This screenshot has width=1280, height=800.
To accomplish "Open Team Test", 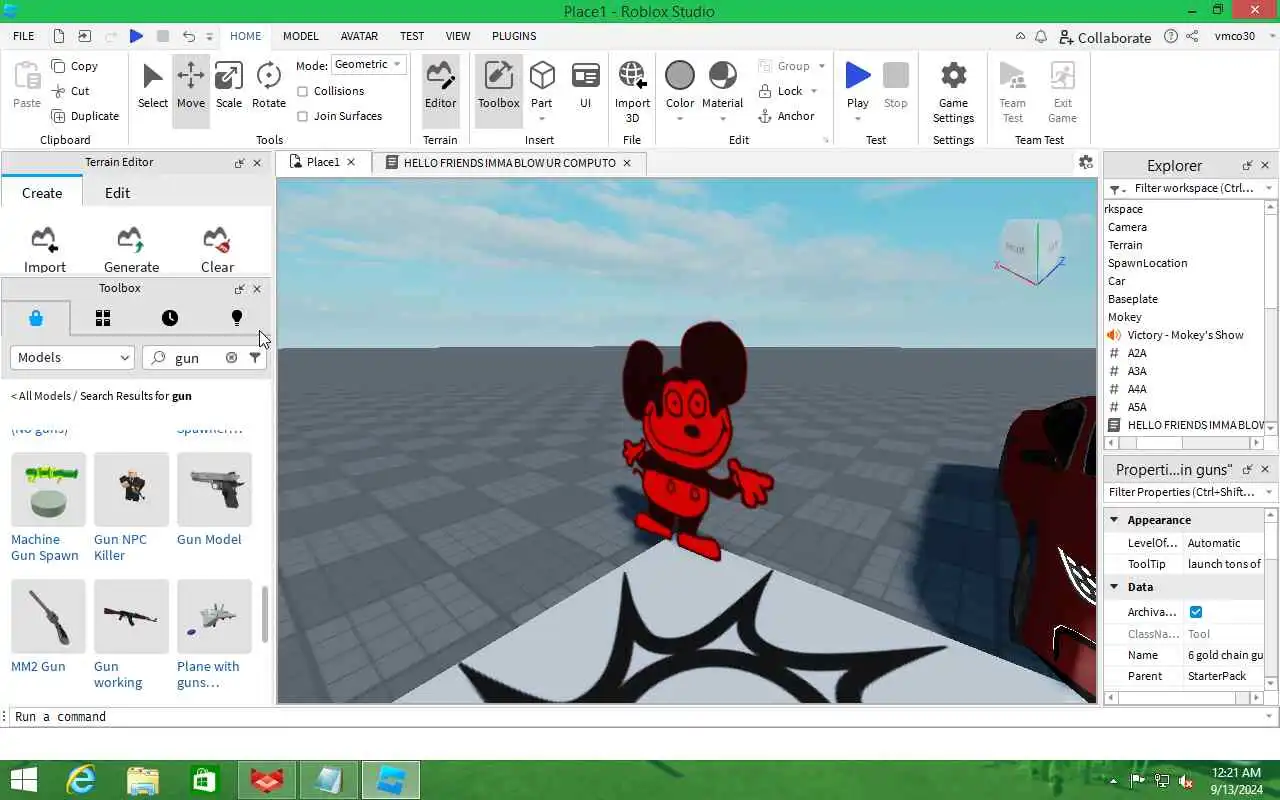I will (1012, 92).
